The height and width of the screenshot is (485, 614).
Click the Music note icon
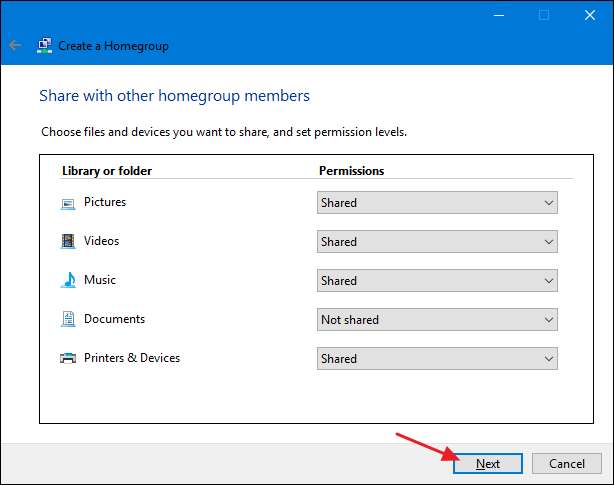point(68,281)
